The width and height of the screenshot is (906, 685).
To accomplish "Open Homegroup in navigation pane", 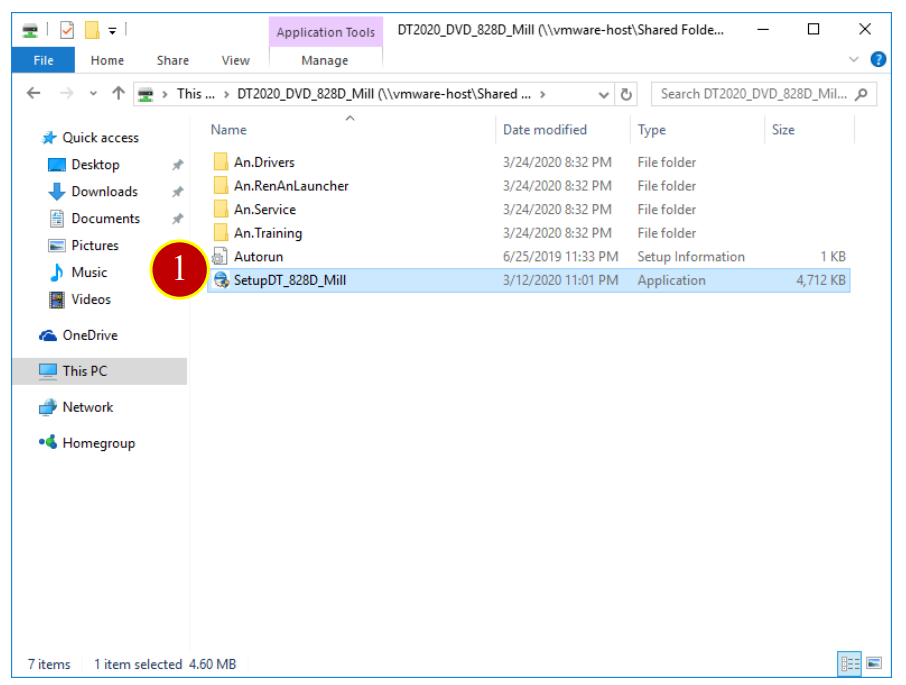I will click(99, 443).
